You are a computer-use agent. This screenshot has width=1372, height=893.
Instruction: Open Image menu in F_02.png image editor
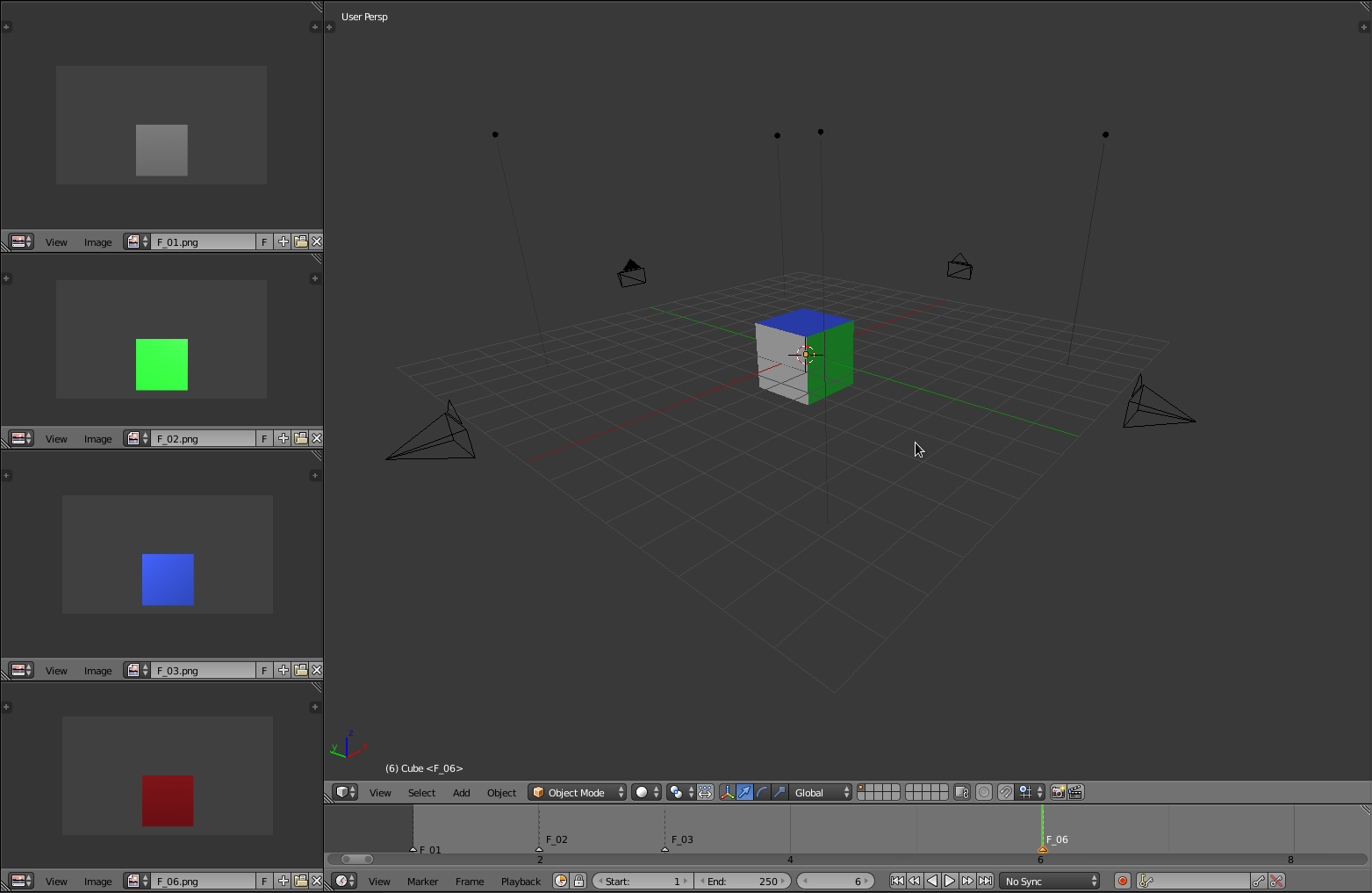(x=97, y=439)
